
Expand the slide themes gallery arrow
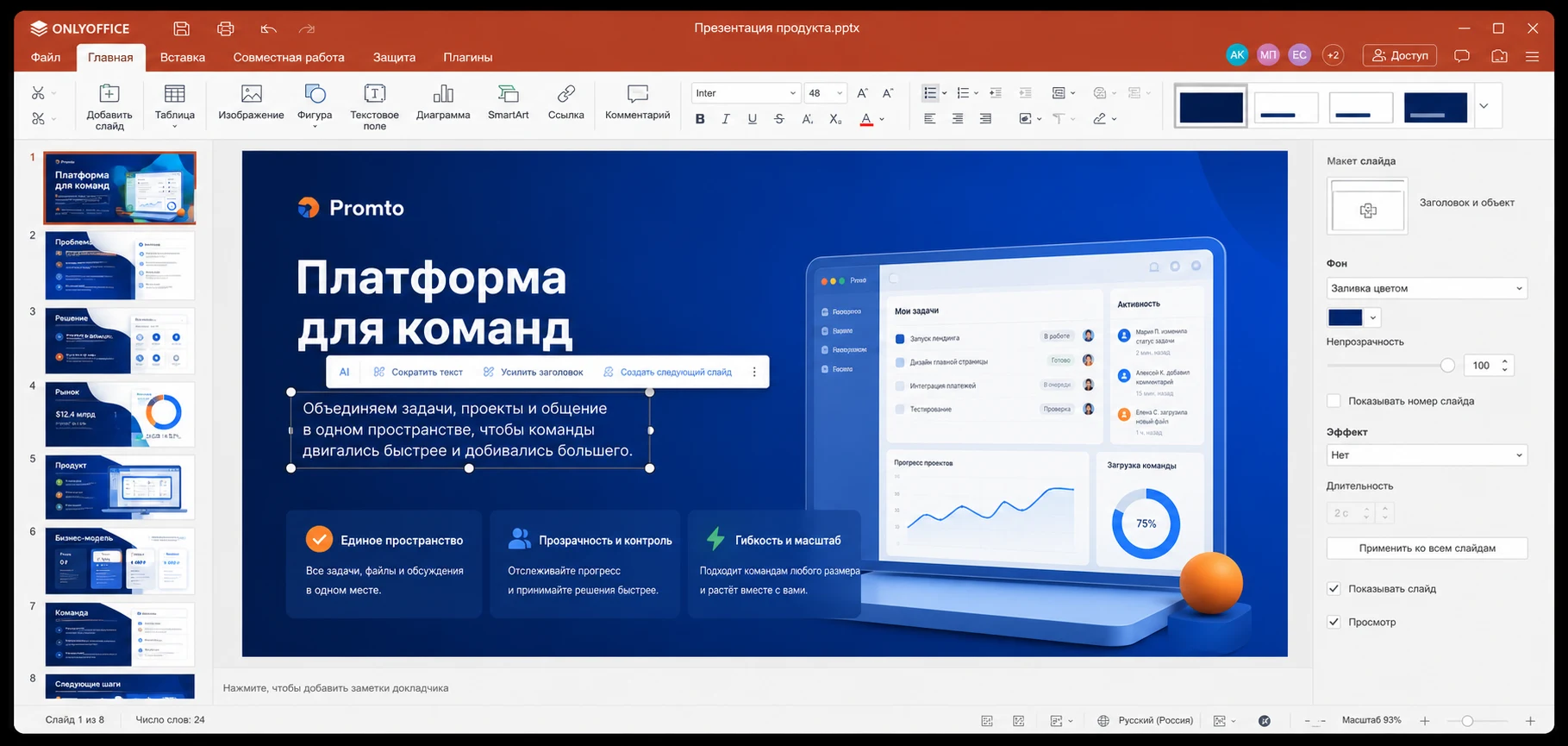click(1484, 106)
